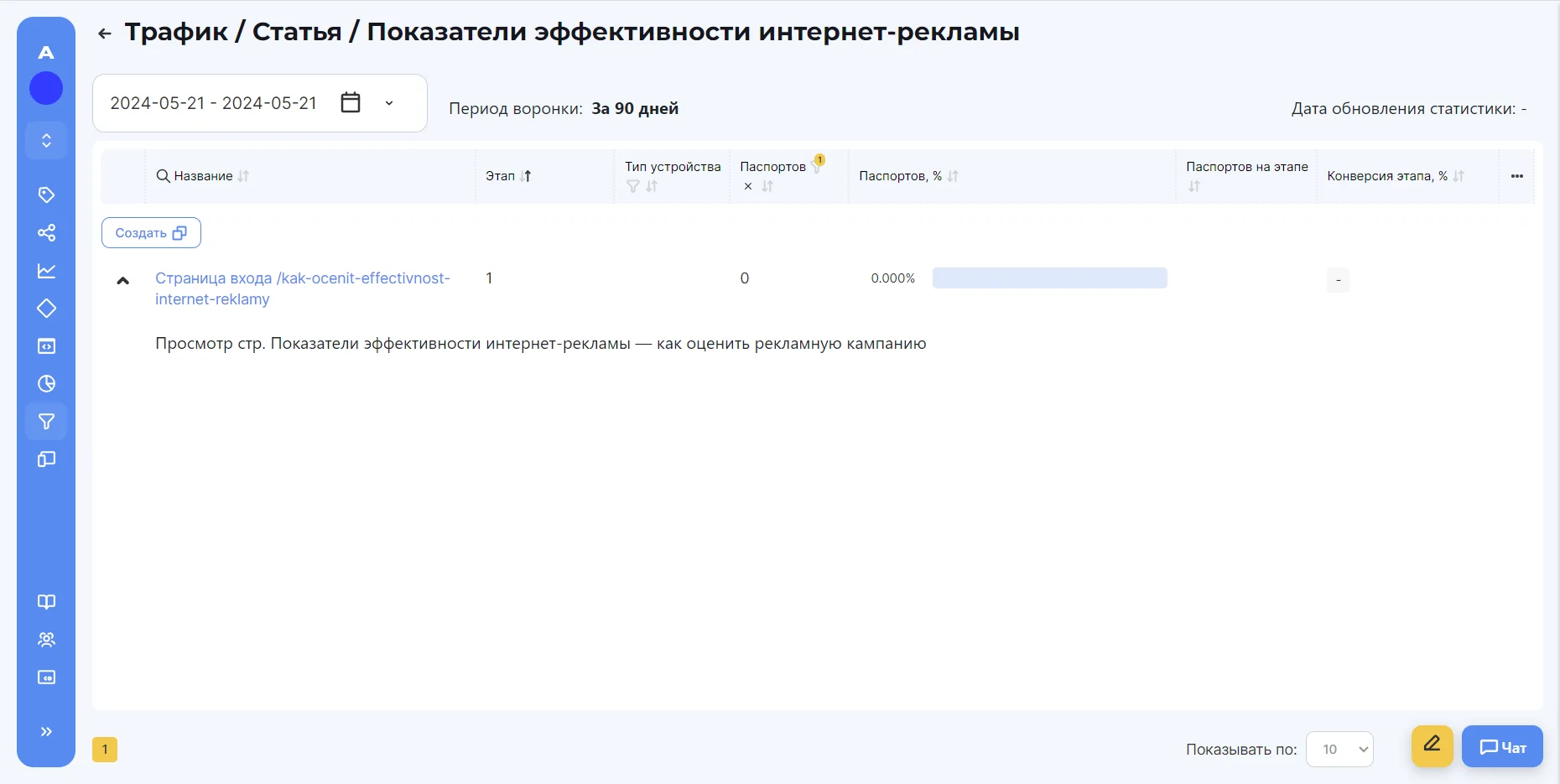Sort by the Паспортов на этапе column
Screen dimensions: 1560x784
[1194, 186]
